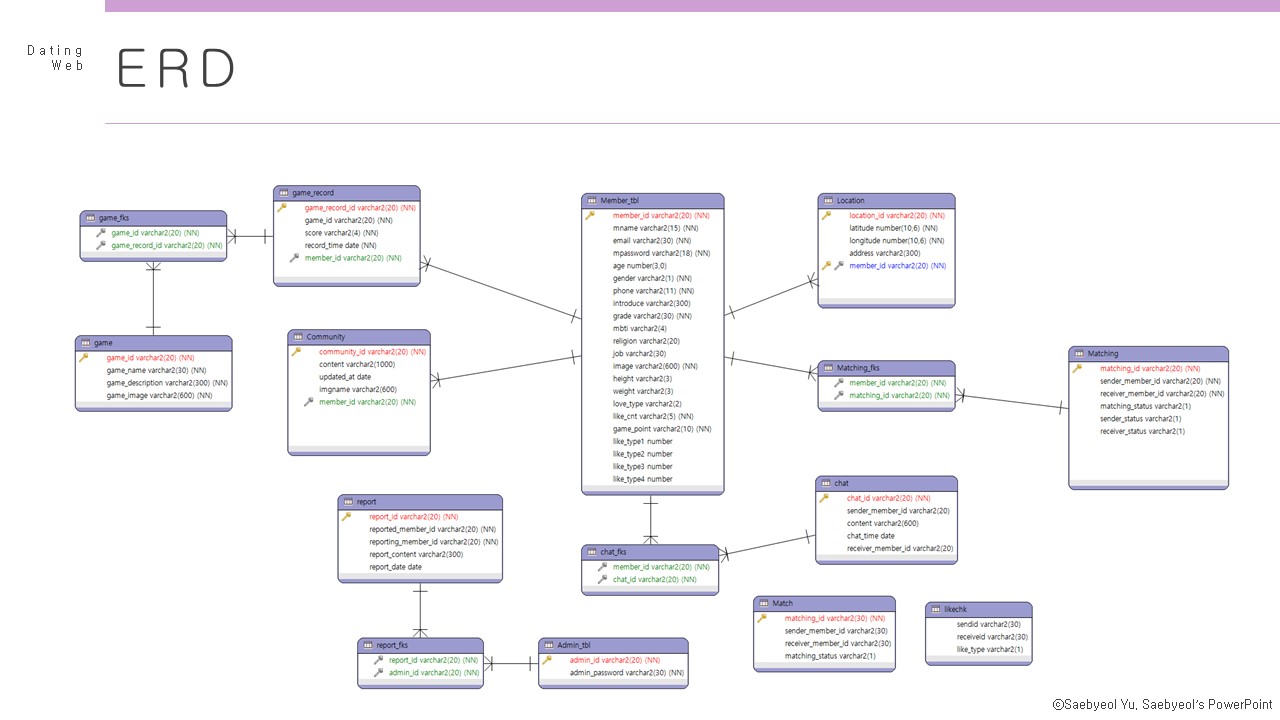Screen dimensions: 1280x720
Task: Select 'chat_time date' in chat table
Action: click(871, 536)
